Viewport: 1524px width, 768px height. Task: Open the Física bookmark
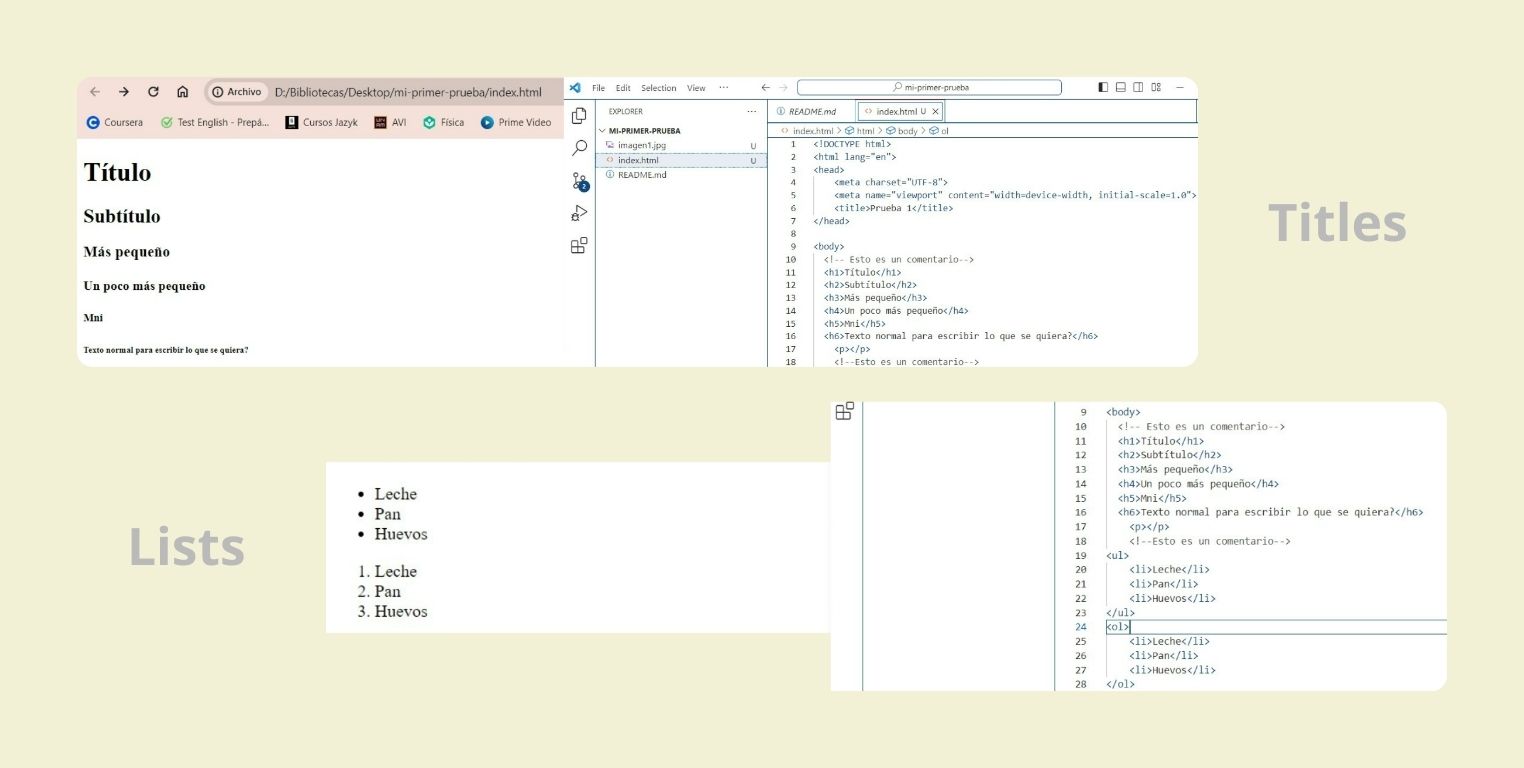[443, 122]
